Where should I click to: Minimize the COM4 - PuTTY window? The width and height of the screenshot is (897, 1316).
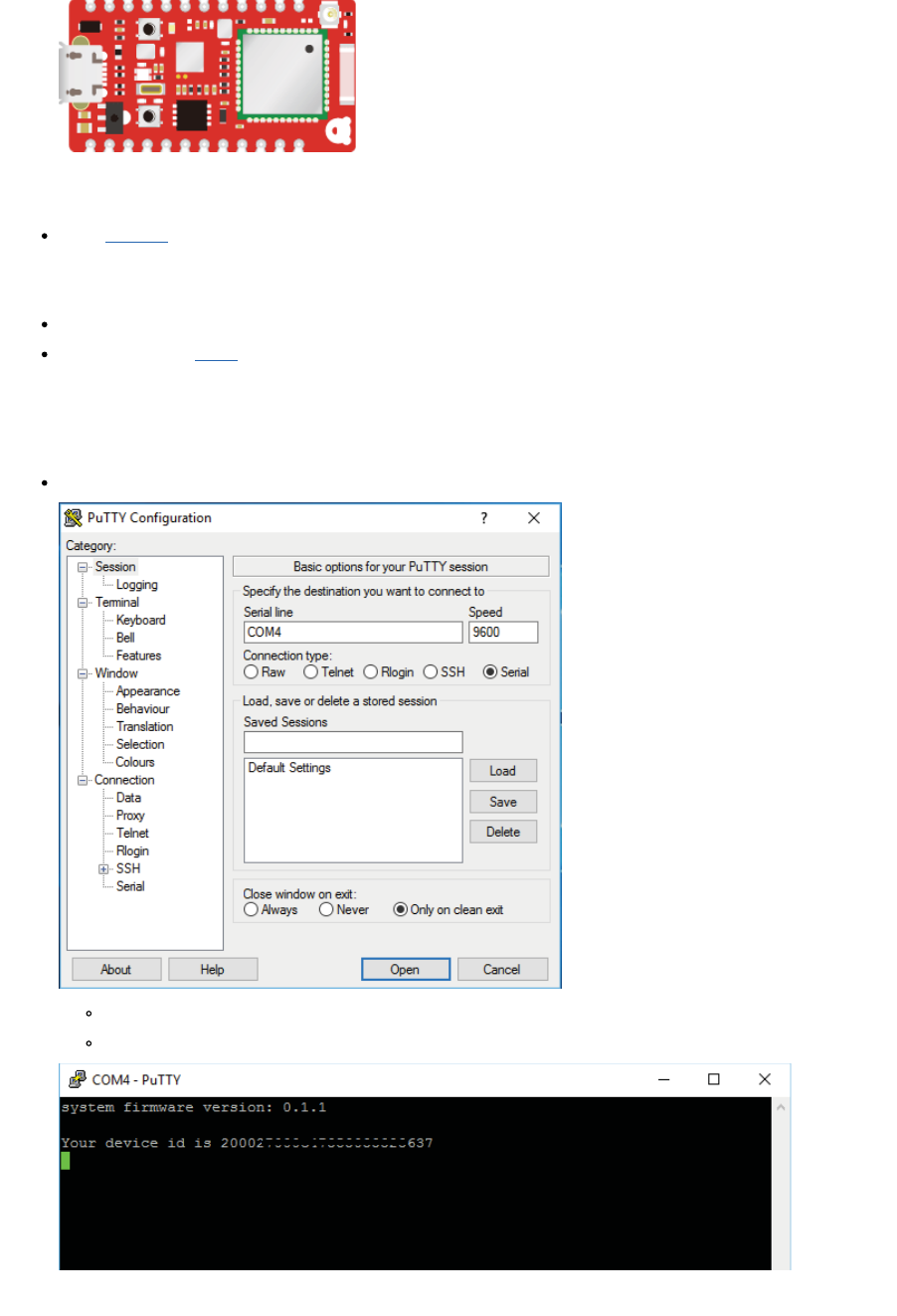[x=664, y=1079]
